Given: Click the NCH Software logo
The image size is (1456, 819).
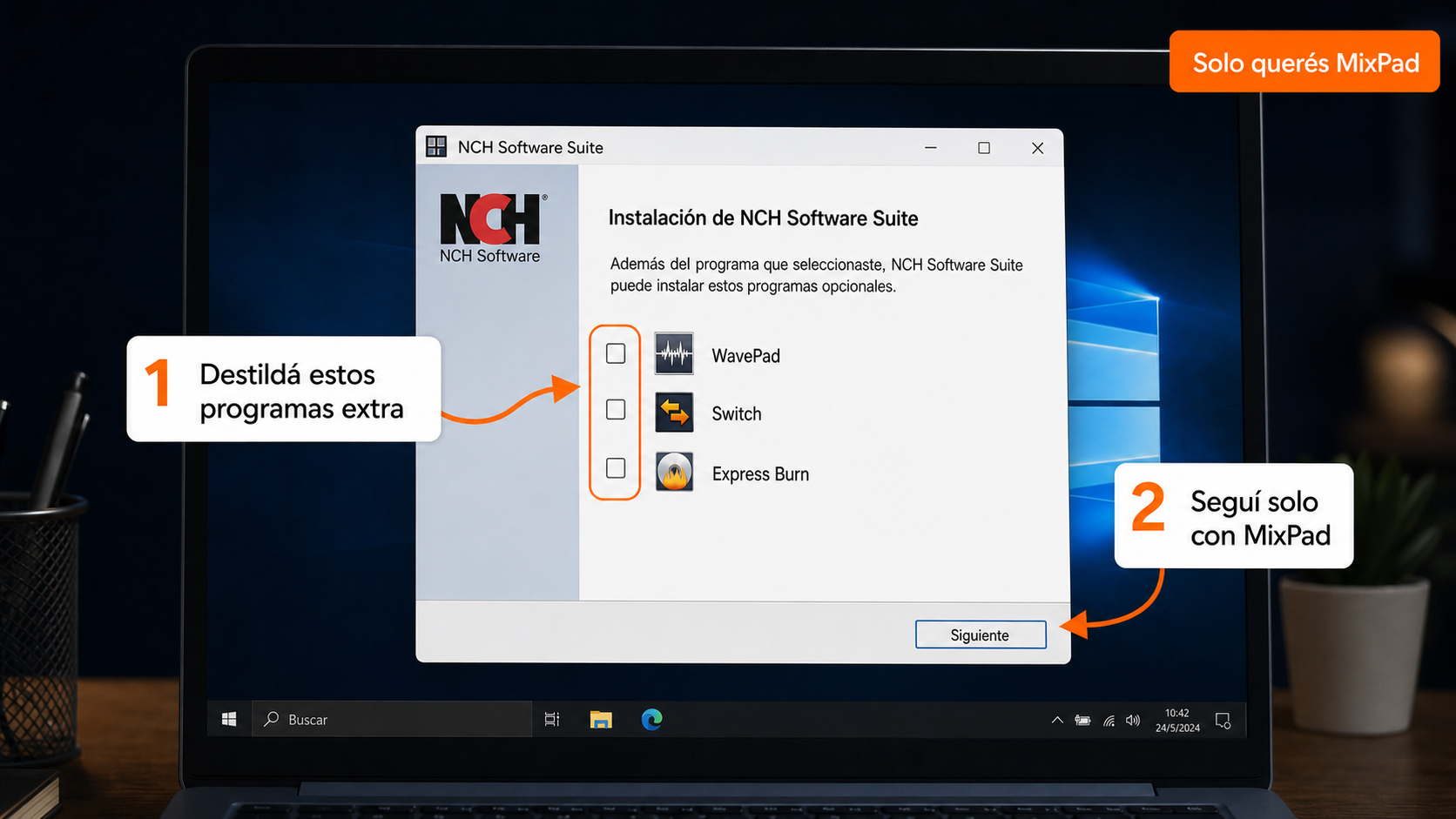Looking at the screenshot, I should pyautogui.click(x=491, y=228).
